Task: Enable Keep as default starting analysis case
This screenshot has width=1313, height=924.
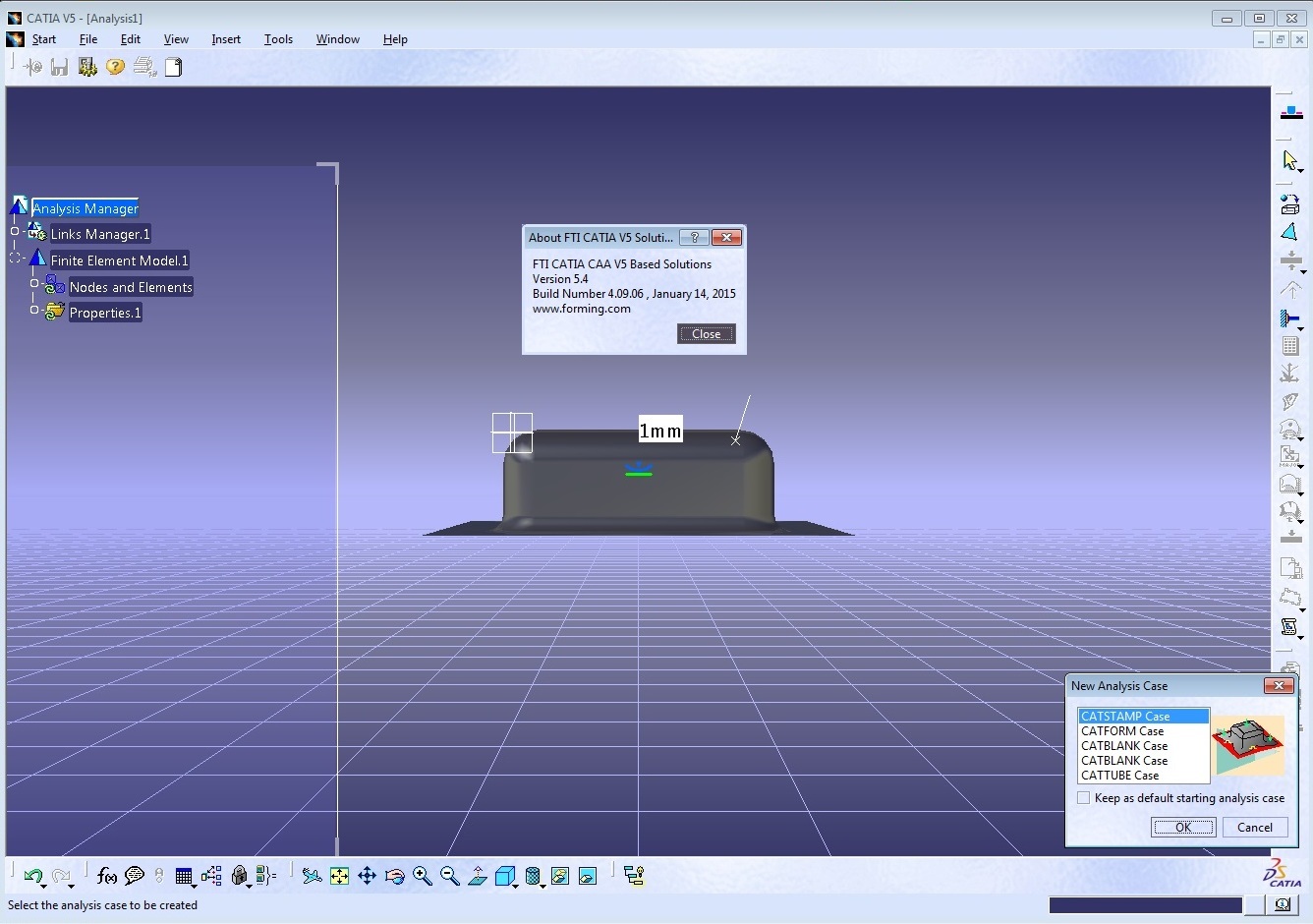Action: click(x=1083, y=798)
